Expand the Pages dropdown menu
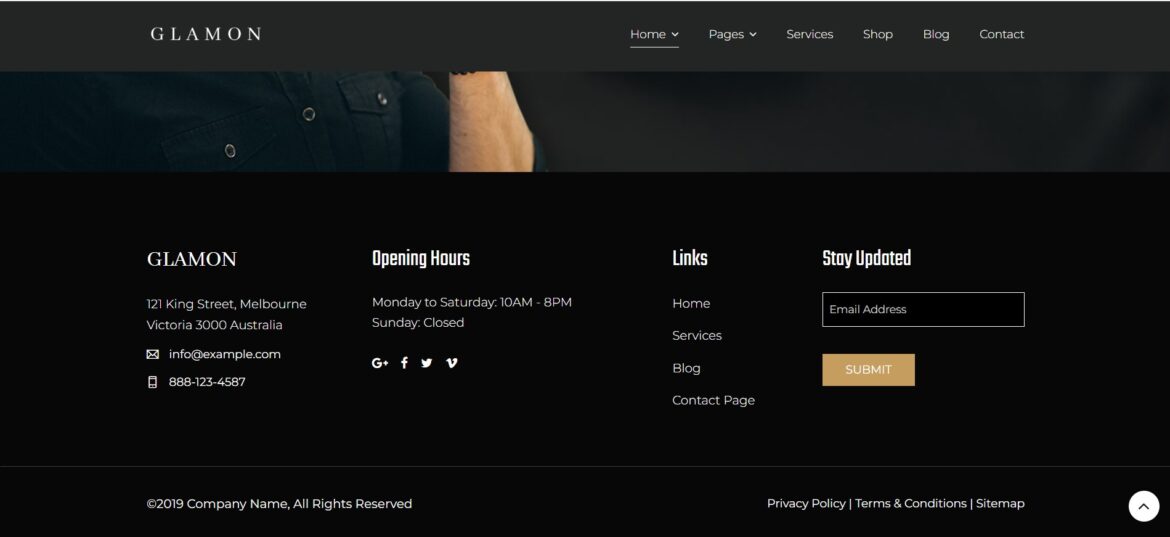 (x=732, y=34)
